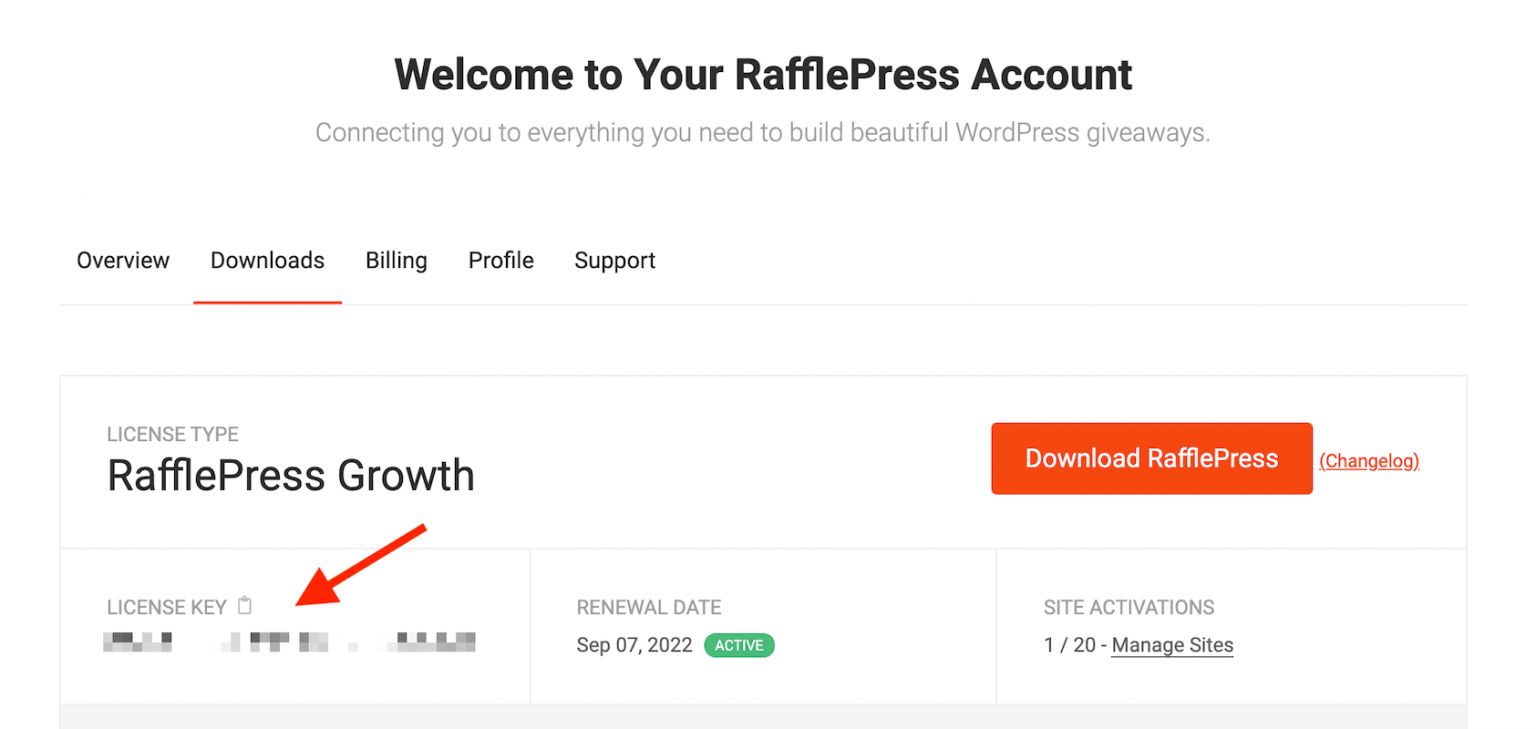Switch to the Overview tab

[x=122, y=260]
